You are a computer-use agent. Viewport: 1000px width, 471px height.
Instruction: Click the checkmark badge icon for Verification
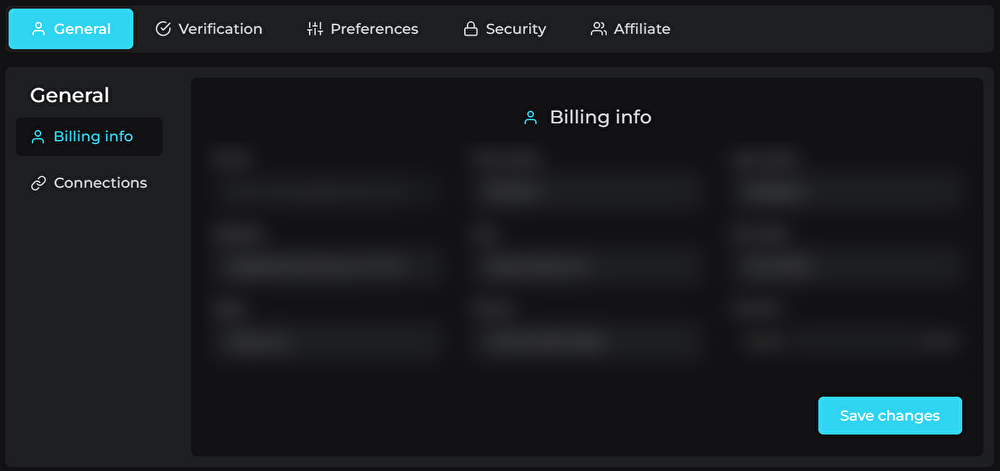tap(163, 29)
